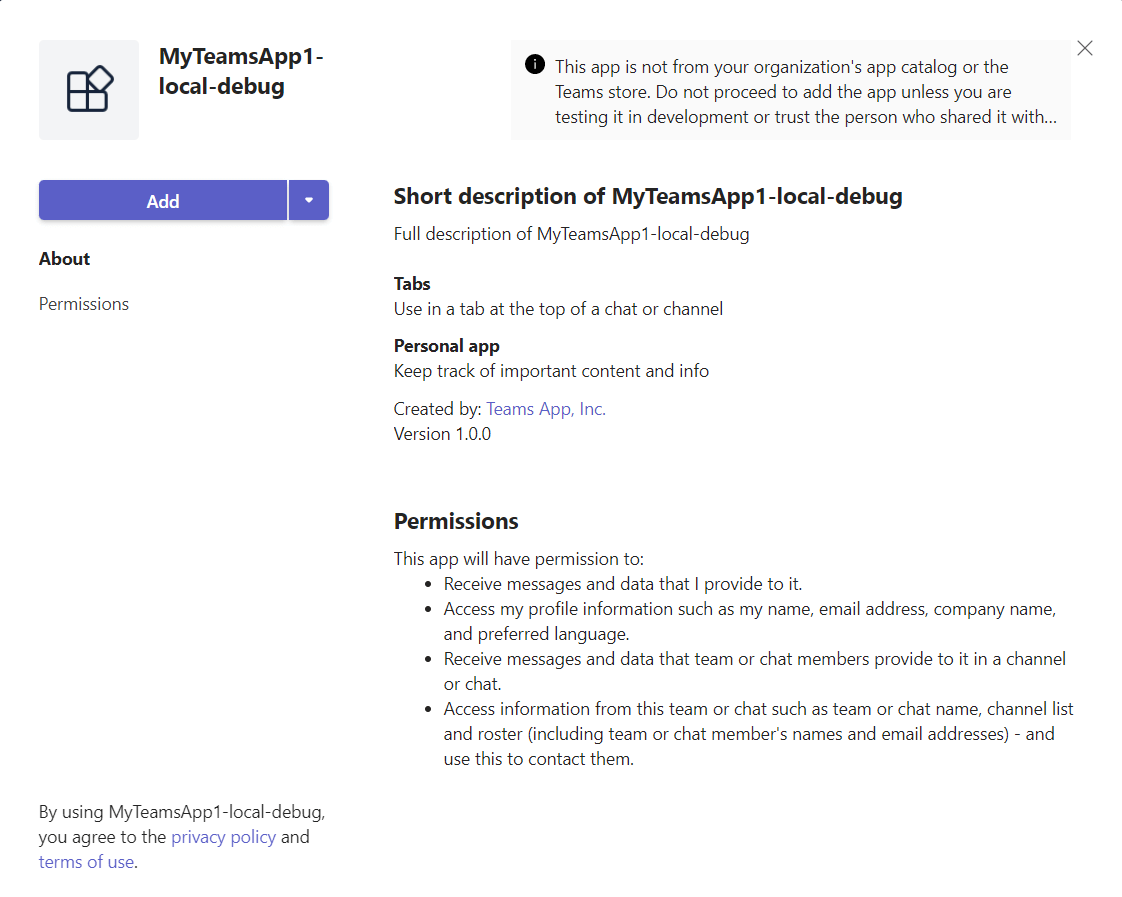Click the MyTeamsApp1-local-debug app icon
This screenshot has height=897, width=1122.
pos(89,90)
